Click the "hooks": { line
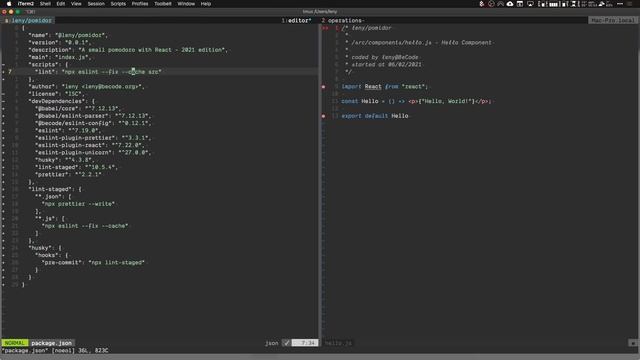Viewport: 640px width, 360px height. coord(51,256)
